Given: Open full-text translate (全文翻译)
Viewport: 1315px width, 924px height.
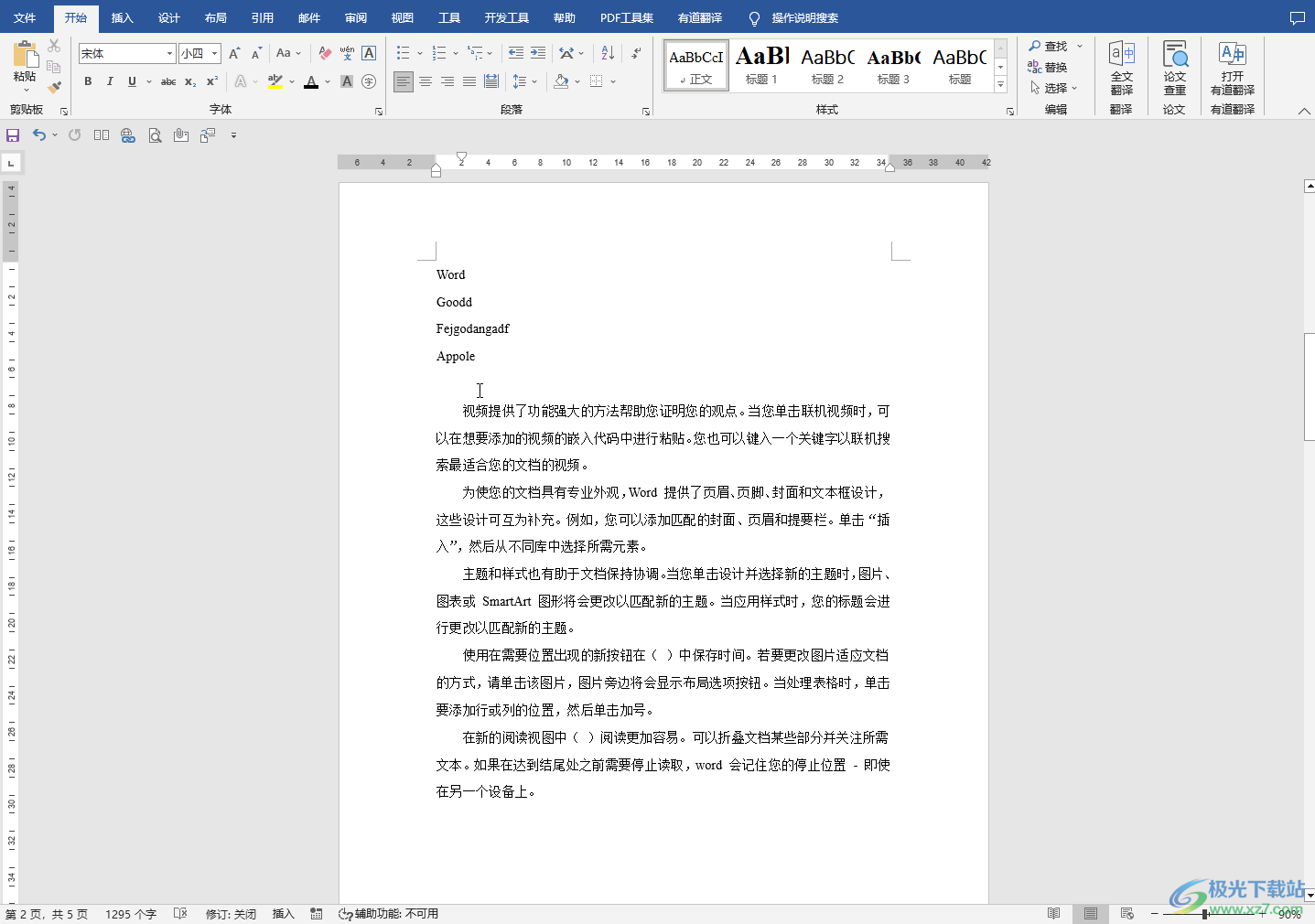Looking at the screenshot, I should click(x=1122, y=69).
